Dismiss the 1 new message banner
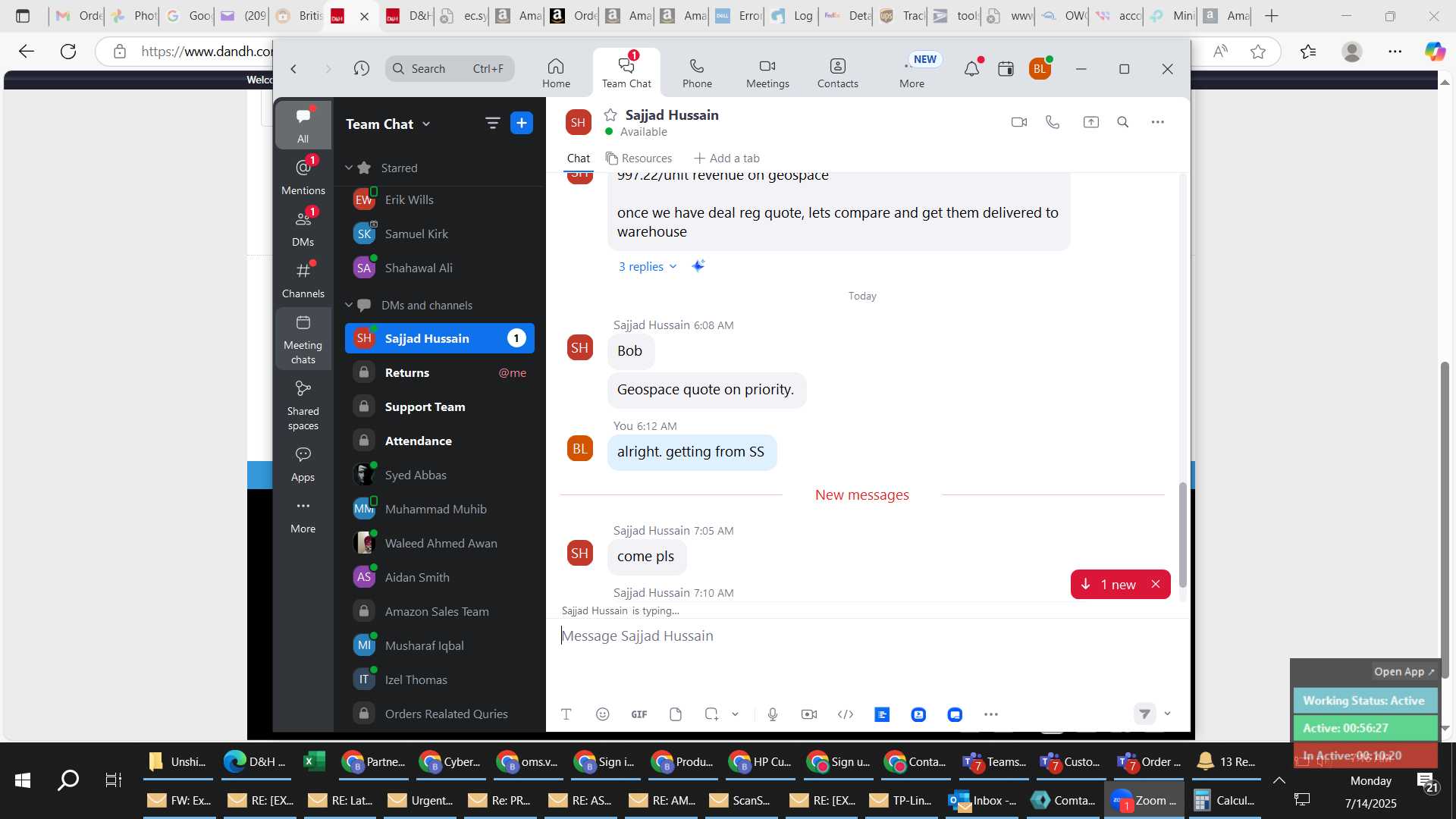This screenshot has width=1456, height=819. (x=1156, y=584)
